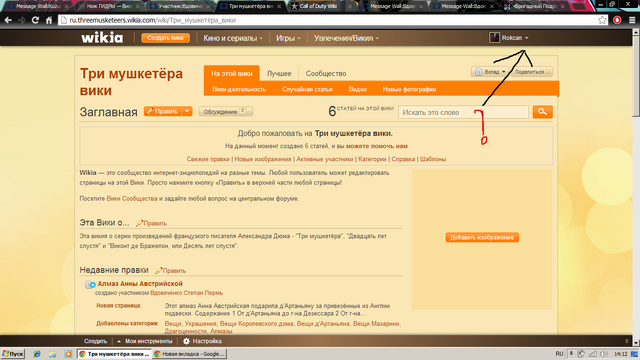Click the orange Править page button
Image resolution: width=640 pixels, height=360 pixels.
point(163,111)
